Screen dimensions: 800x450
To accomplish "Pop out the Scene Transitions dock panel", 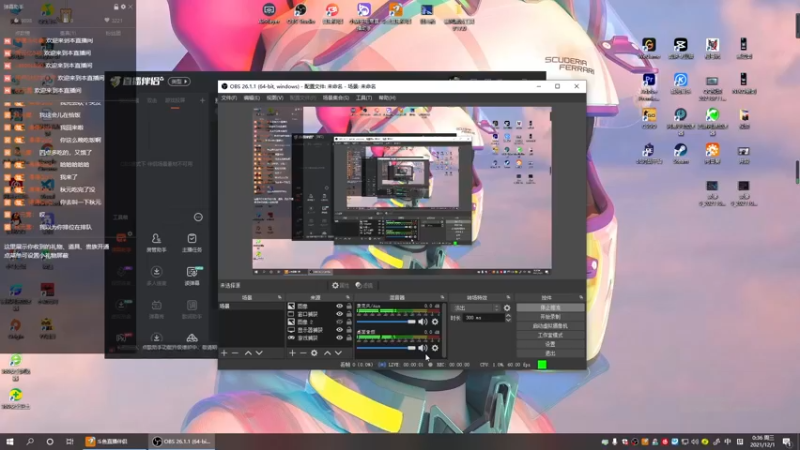I will (508, 297).
